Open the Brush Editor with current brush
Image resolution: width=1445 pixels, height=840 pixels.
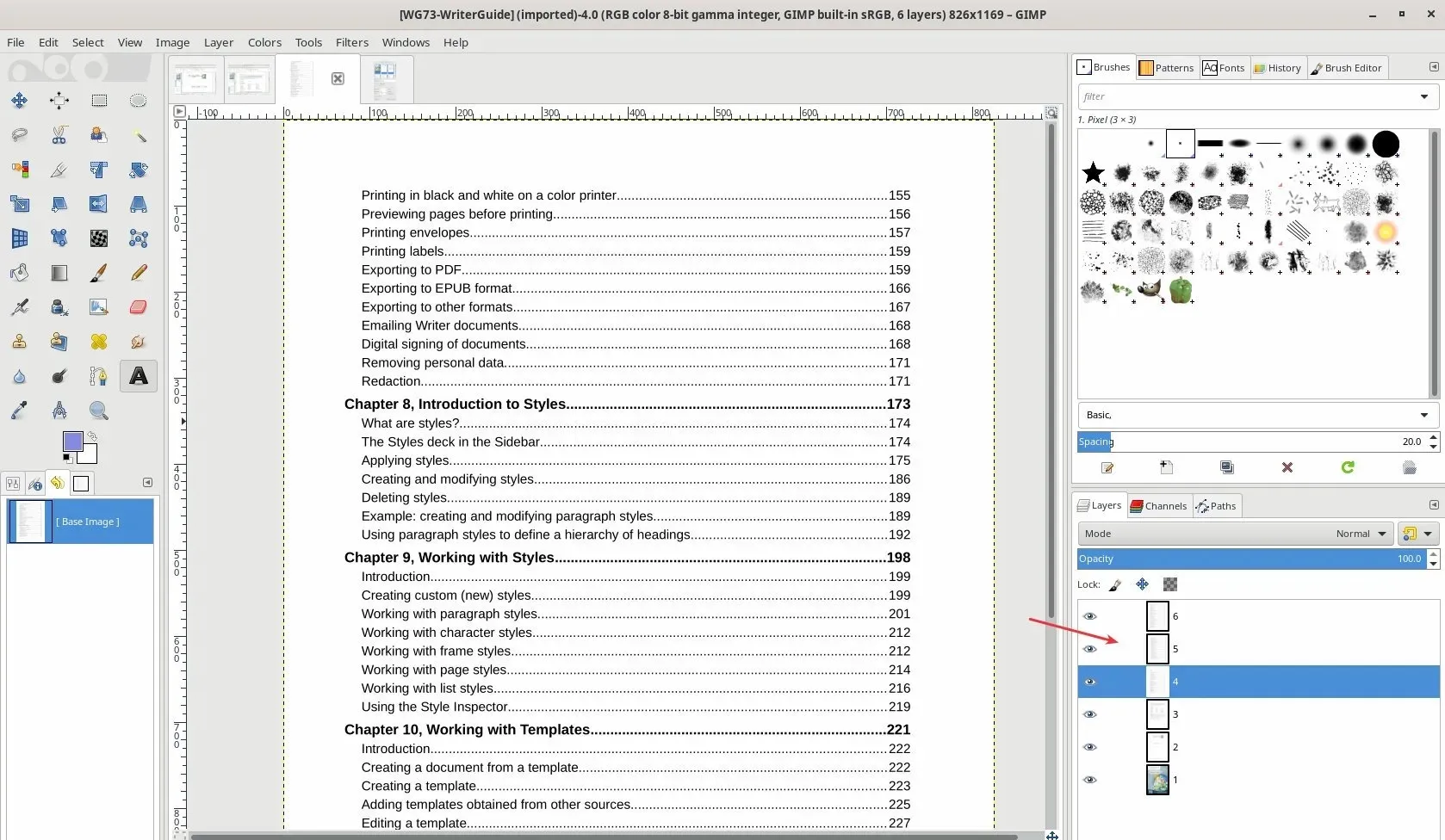click(x=1107, y=468)
